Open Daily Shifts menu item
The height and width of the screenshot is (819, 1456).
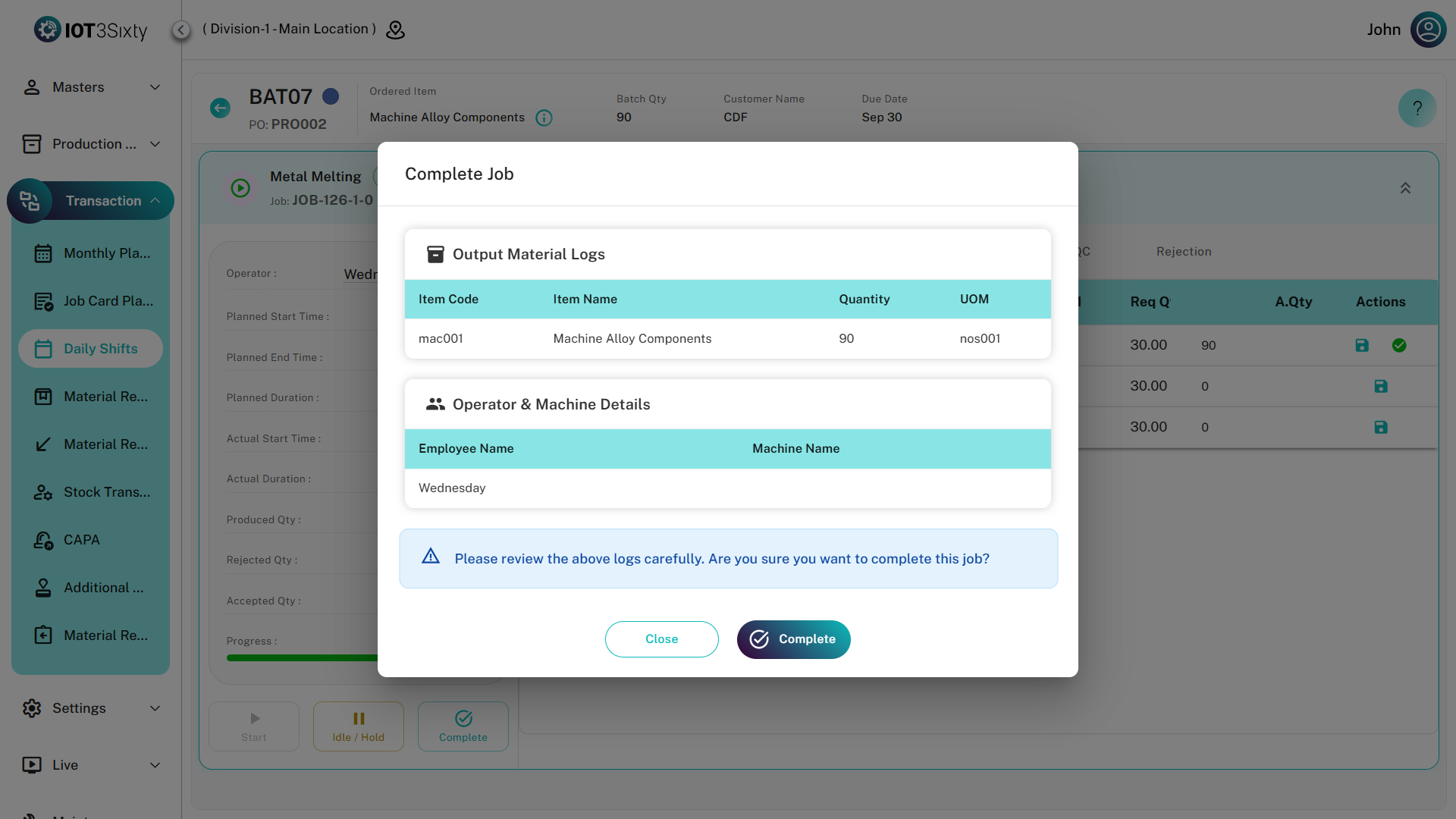tap(91, 349)
